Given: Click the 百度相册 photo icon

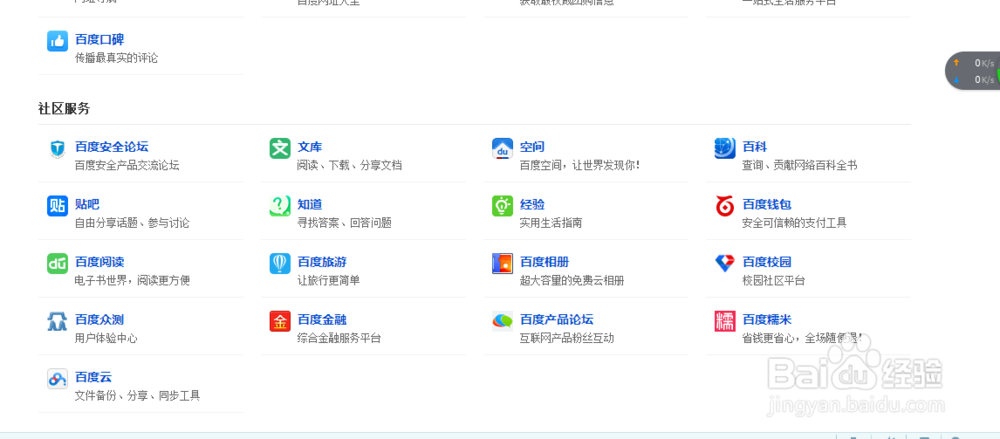Looking at the screenshot, I should tap(503, 264).
